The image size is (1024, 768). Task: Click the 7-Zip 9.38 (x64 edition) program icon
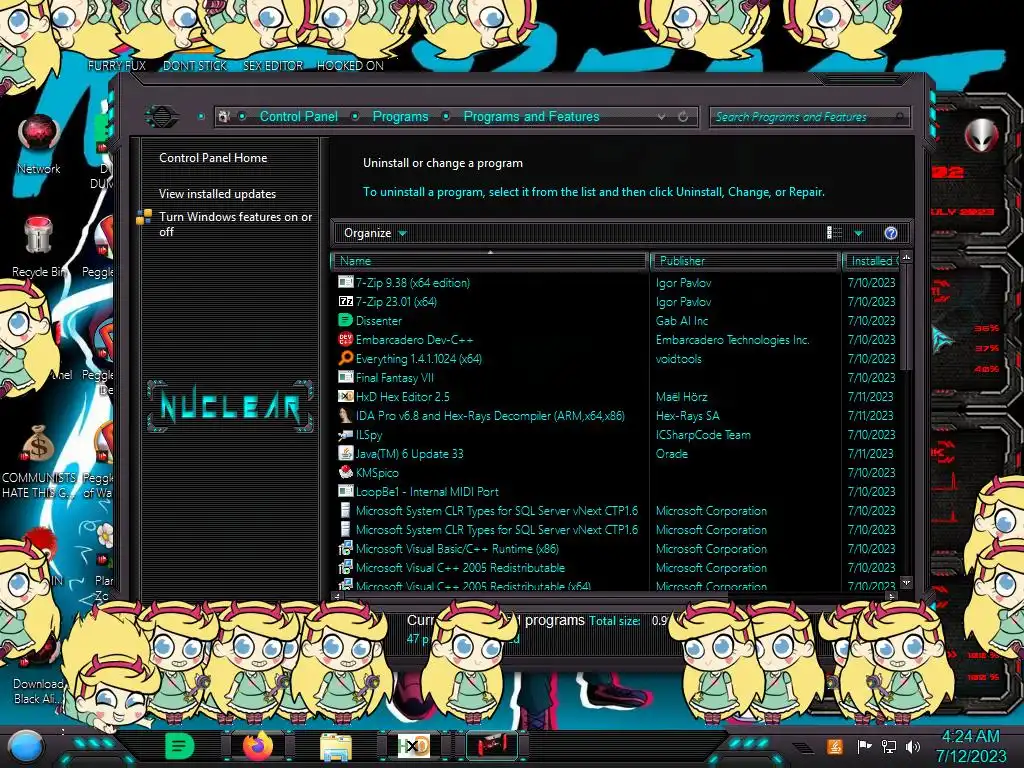pyautogui.click(x=345, y=282)
